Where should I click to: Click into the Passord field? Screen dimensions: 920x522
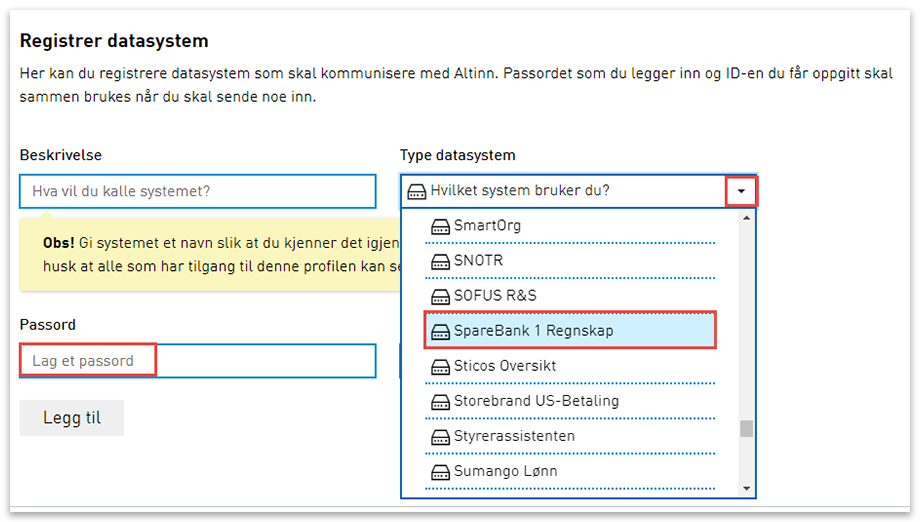point(198,361)
